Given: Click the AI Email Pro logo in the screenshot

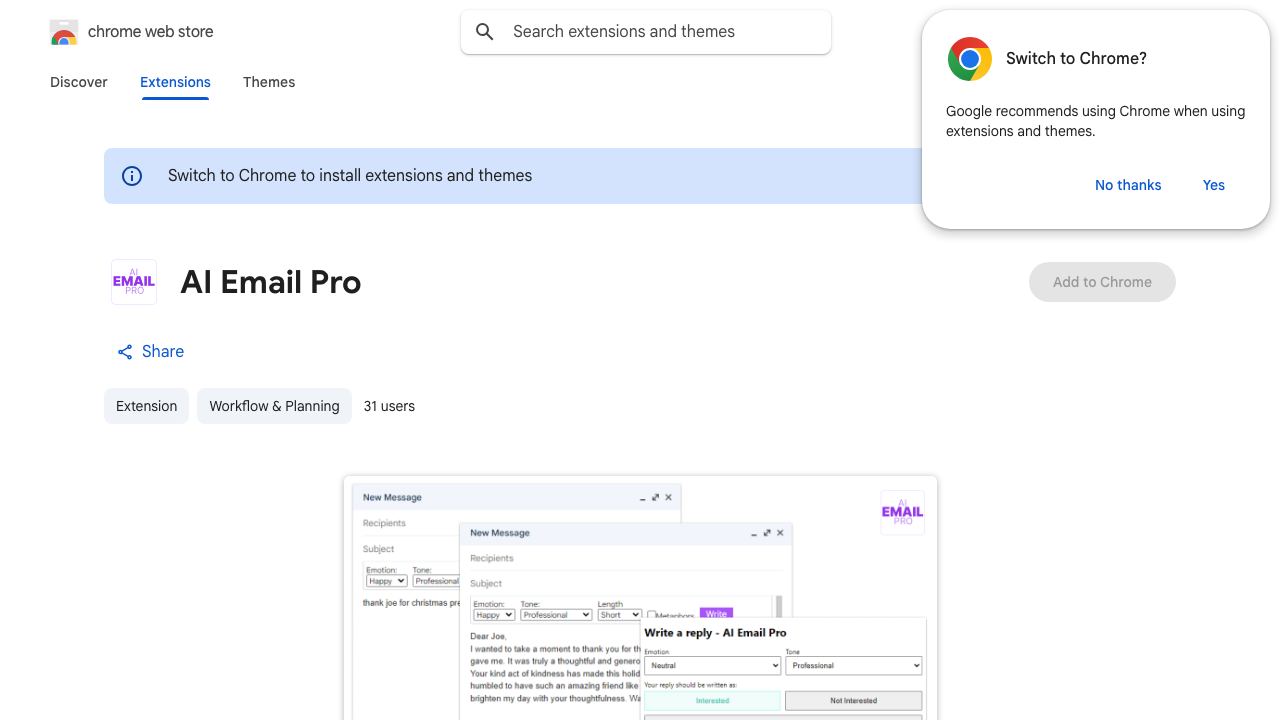Looking at the screenshot, I should point(902,512).
